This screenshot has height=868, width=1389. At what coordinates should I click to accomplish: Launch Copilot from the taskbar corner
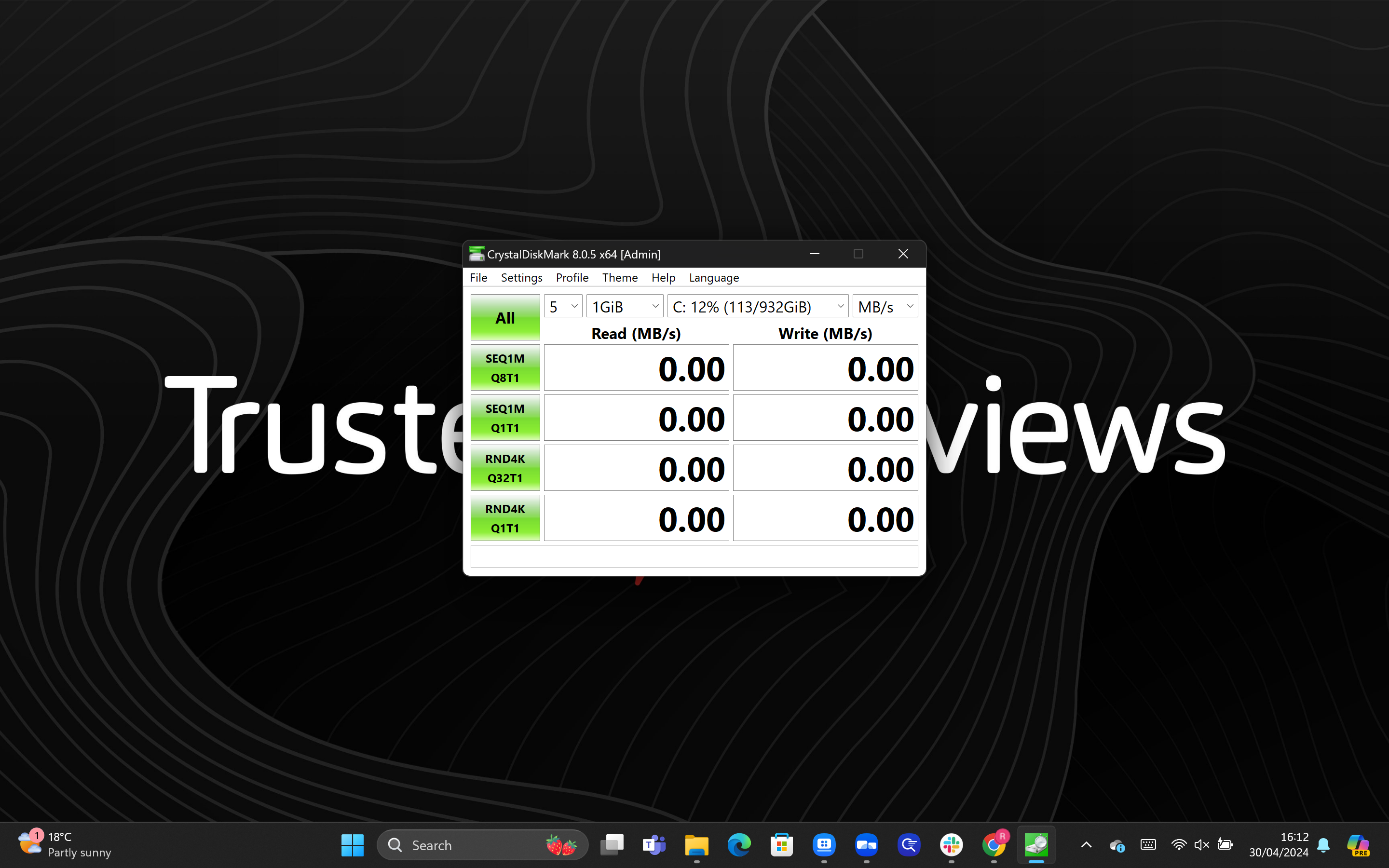pos(1358,845)
